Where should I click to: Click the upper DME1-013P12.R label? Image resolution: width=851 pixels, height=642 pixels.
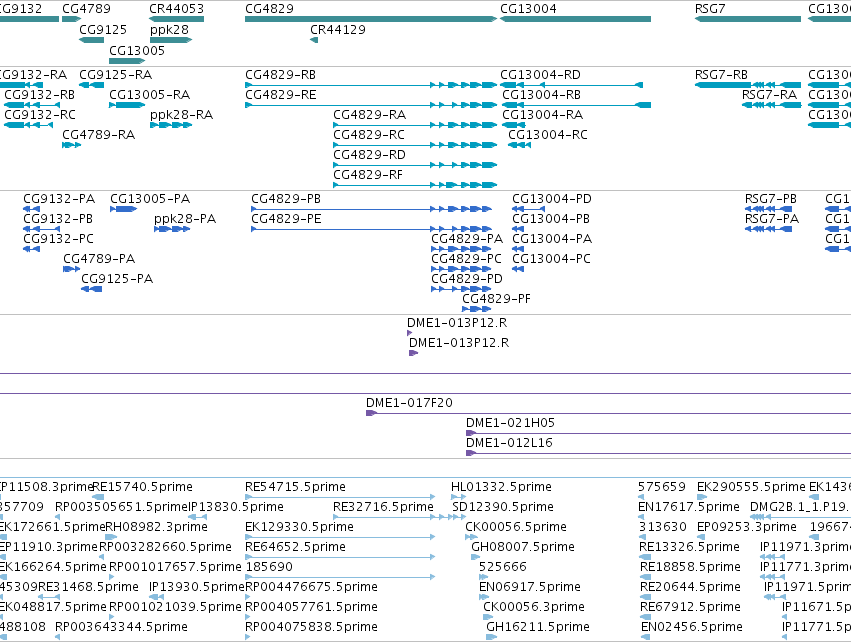[x=457, y=322]
